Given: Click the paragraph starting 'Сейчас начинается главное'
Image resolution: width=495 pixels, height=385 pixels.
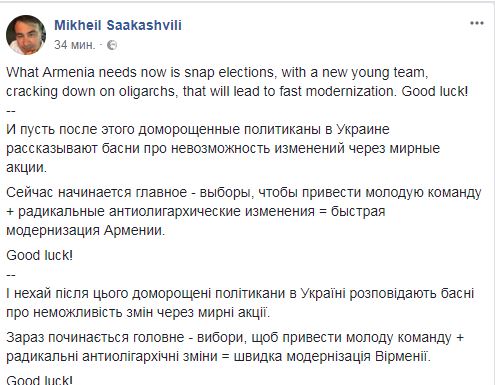Looking at the screenshot, I should [244, 211].
